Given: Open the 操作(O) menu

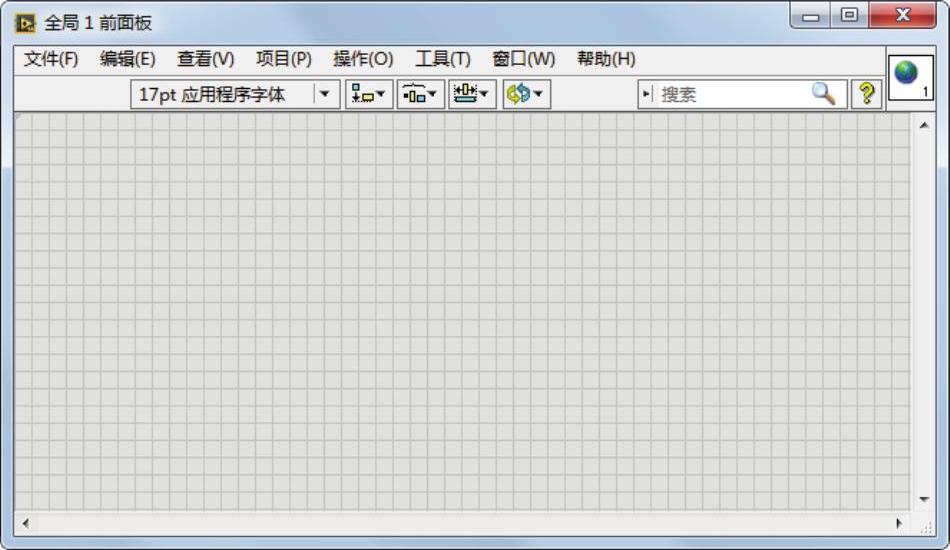Looking at the screenshot, I should 363,59.
